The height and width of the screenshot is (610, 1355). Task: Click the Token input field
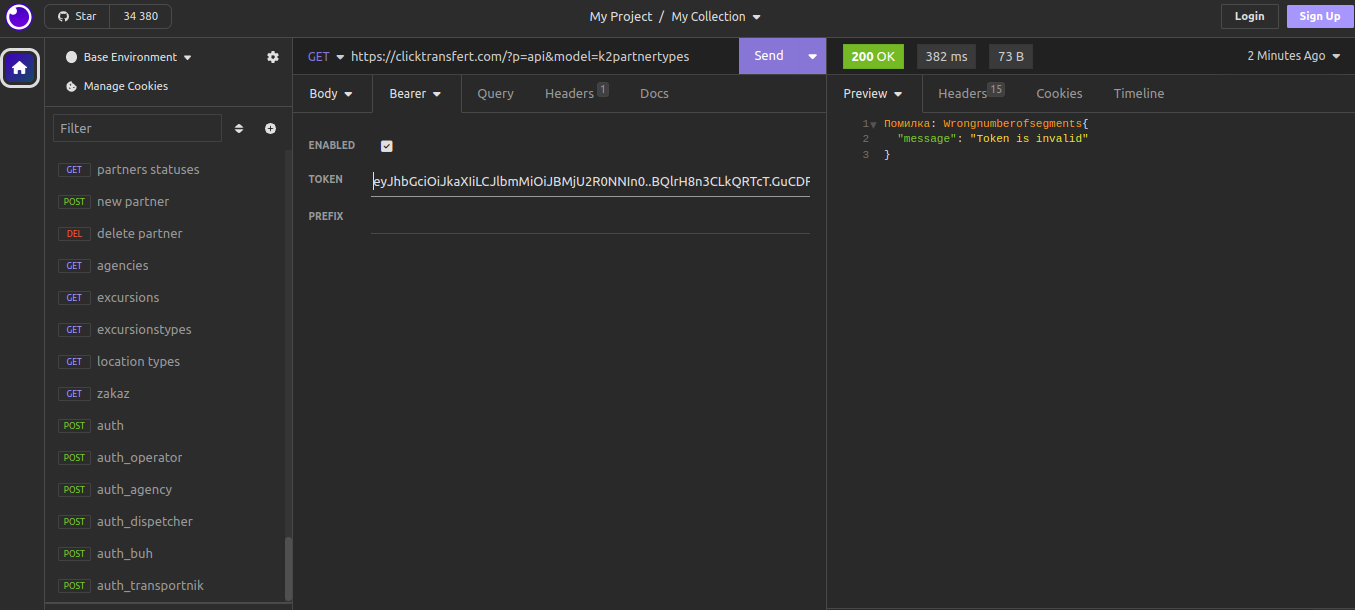[x=590, y=181]
